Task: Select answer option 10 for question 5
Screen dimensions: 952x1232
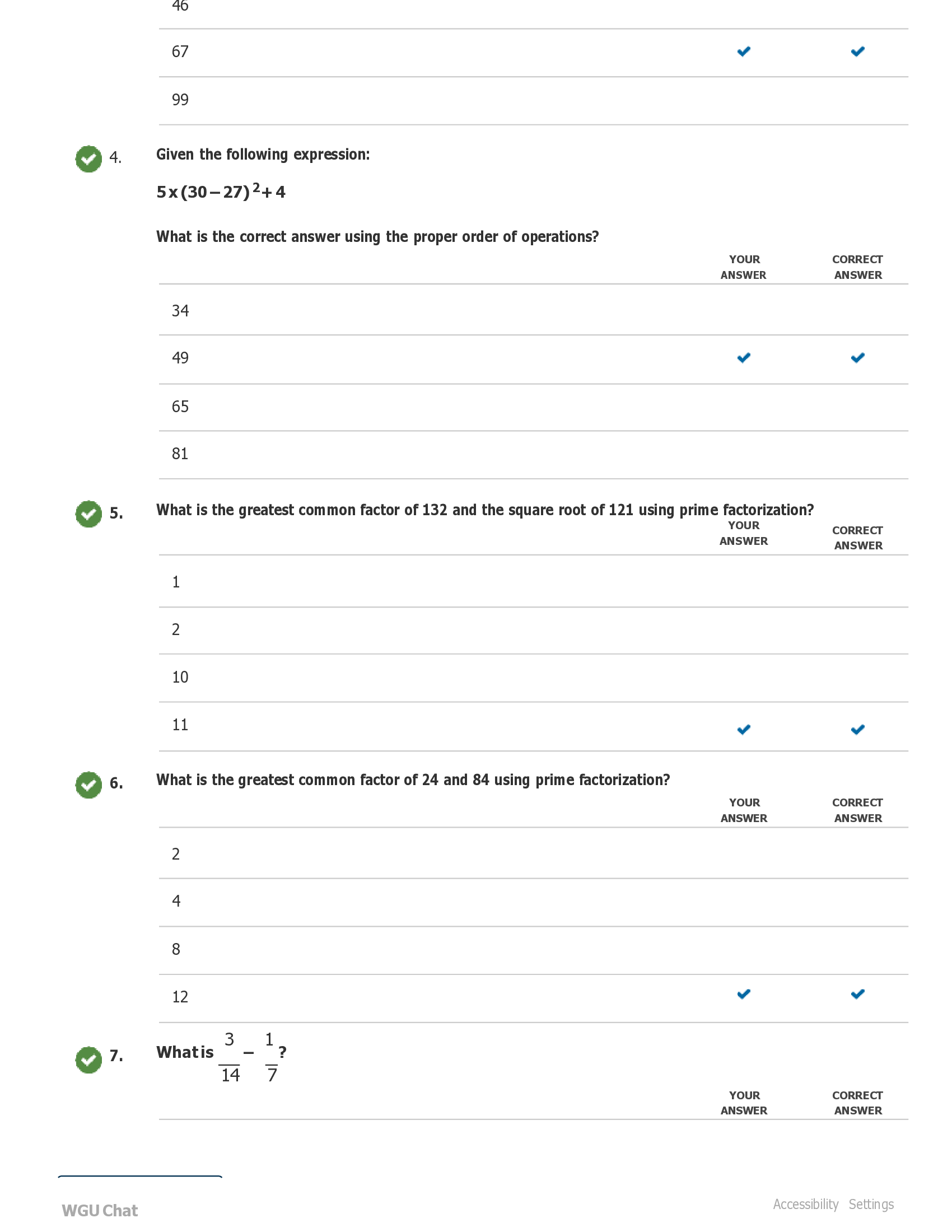Action: tap(180, 677)
